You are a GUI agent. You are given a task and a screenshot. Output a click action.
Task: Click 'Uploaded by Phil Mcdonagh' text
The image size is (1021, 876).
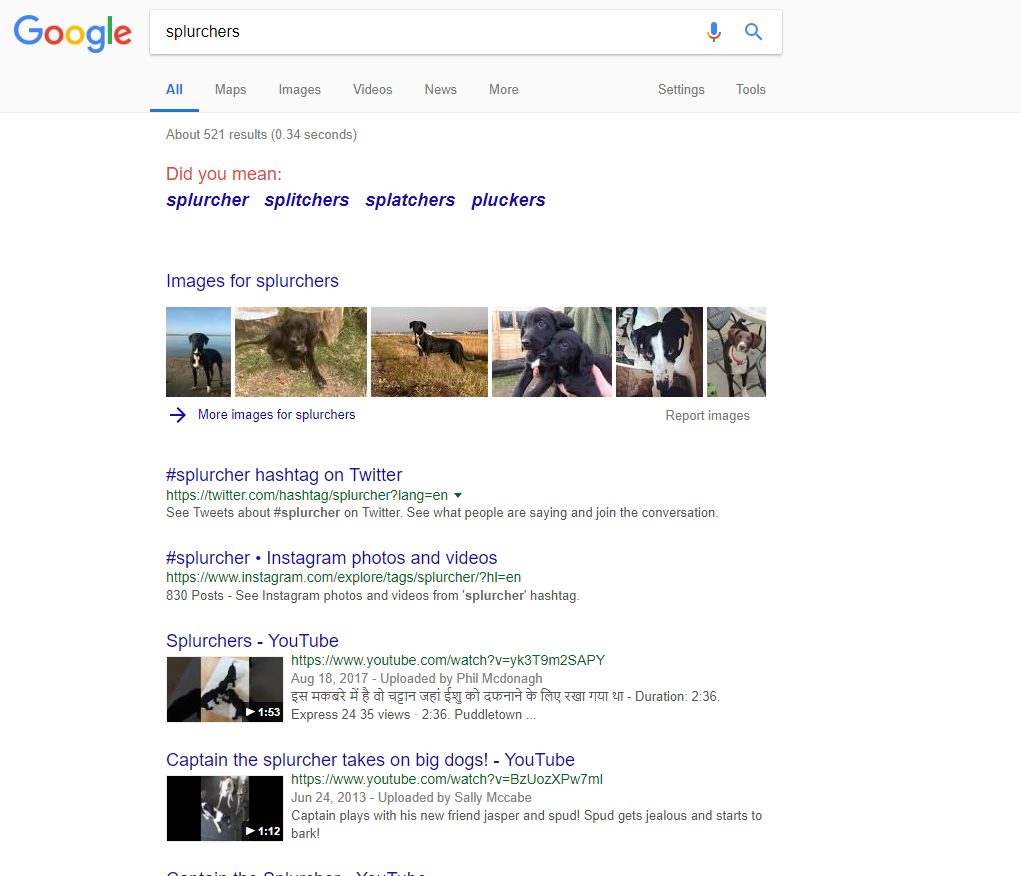(x=461, y=679)
